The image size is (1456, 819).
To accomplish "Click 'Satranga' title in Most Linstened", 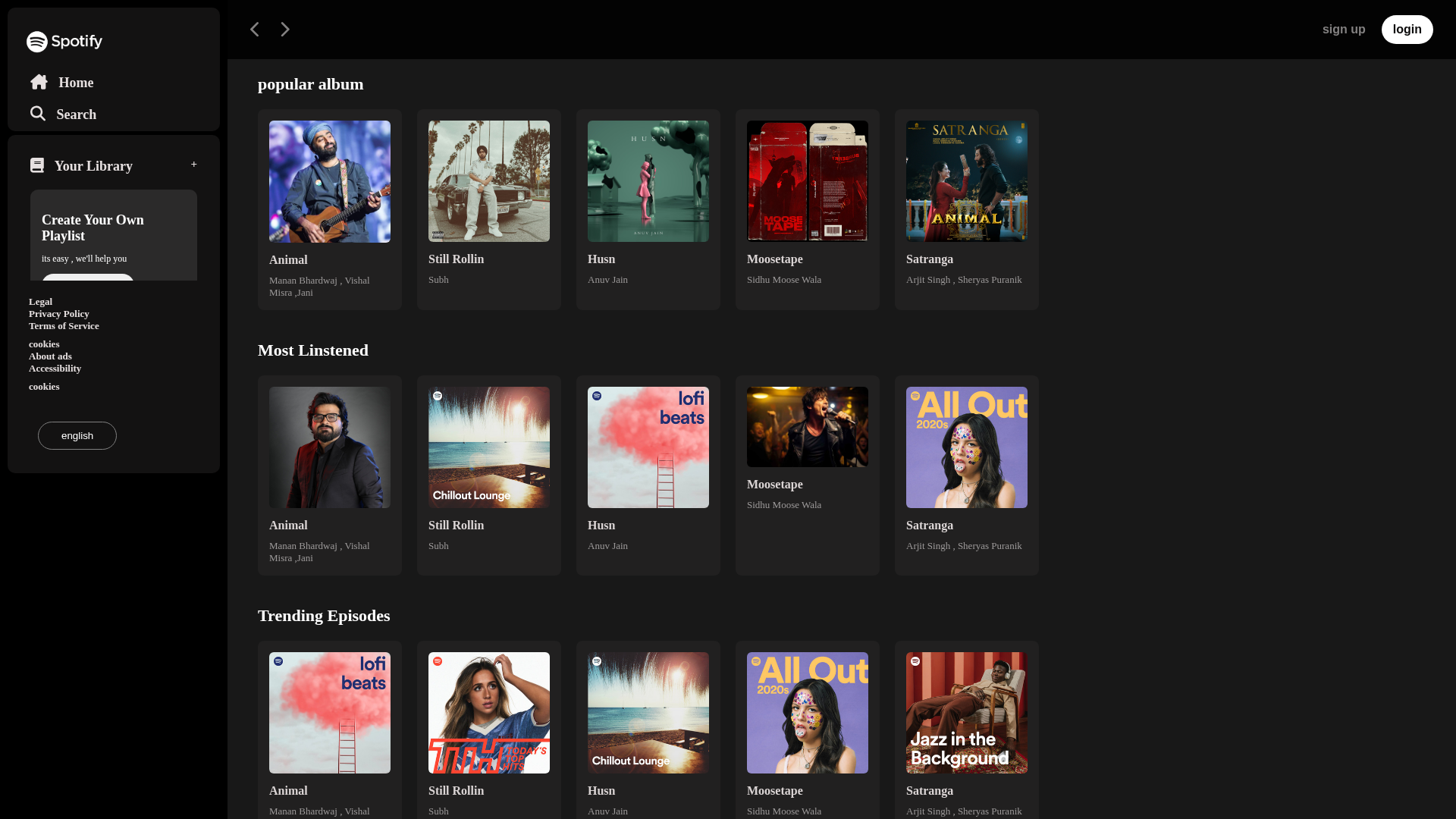I will [930, 526].
